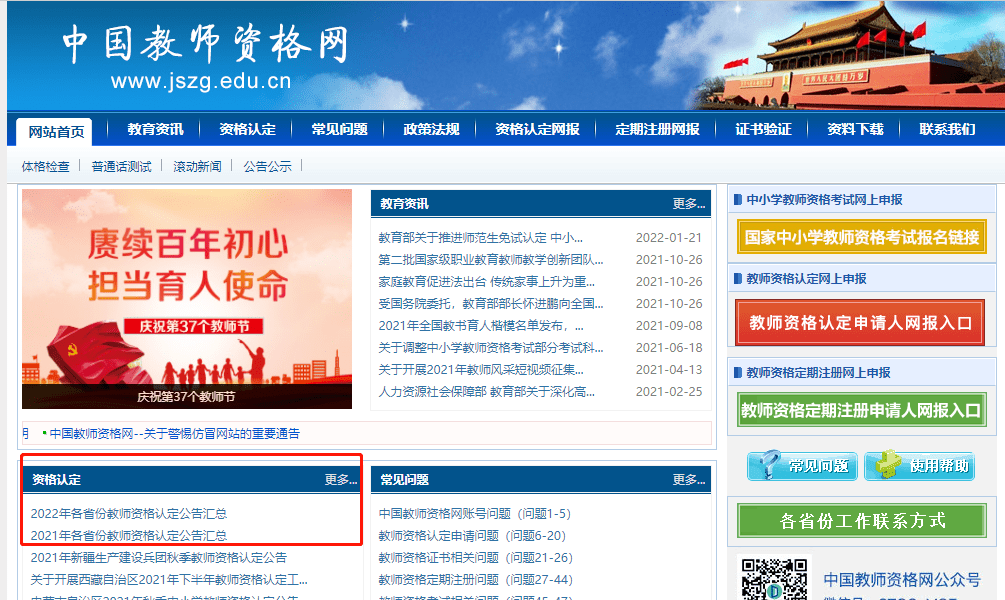Click the 使用帮助 plus icon button
This screenshot has width=1005, height=600.
coord(919,465)
